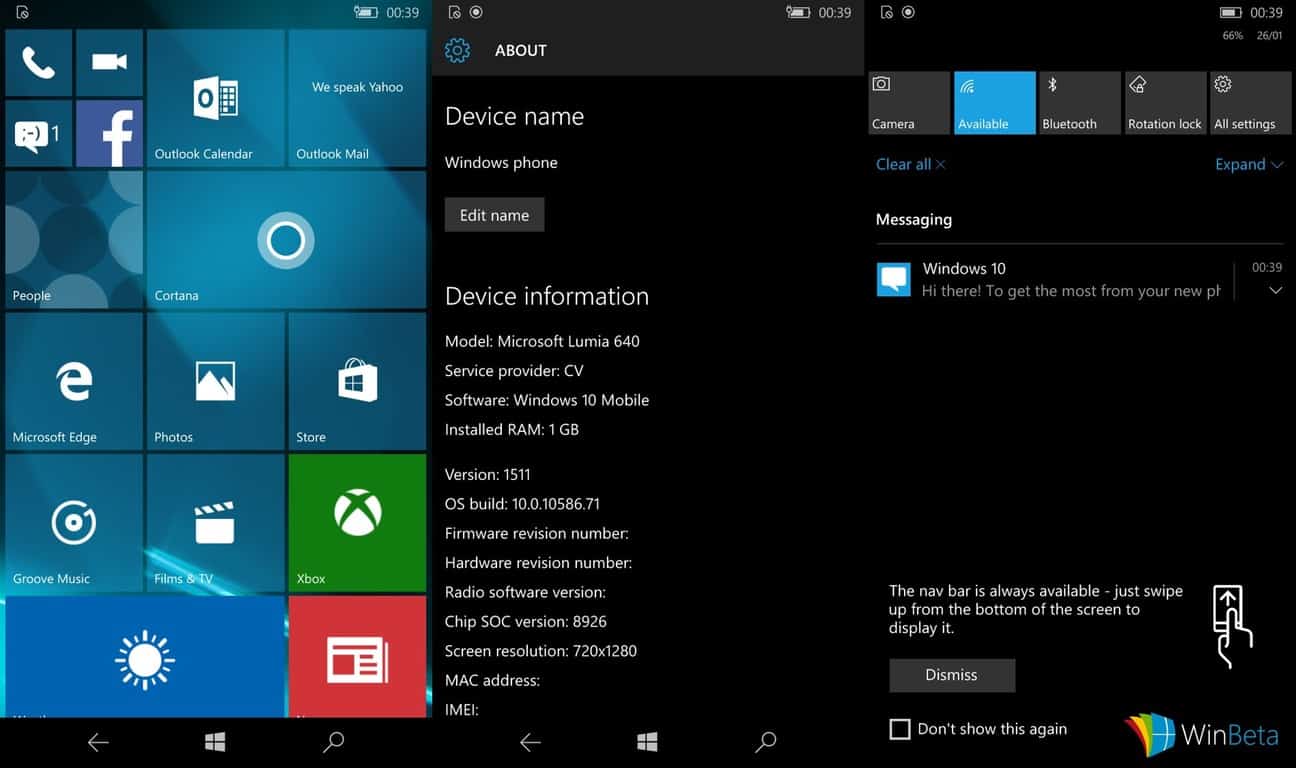Toggle the Available Wi-Fi quick action
Viewport: 1296px width, 768px height.
994,102
